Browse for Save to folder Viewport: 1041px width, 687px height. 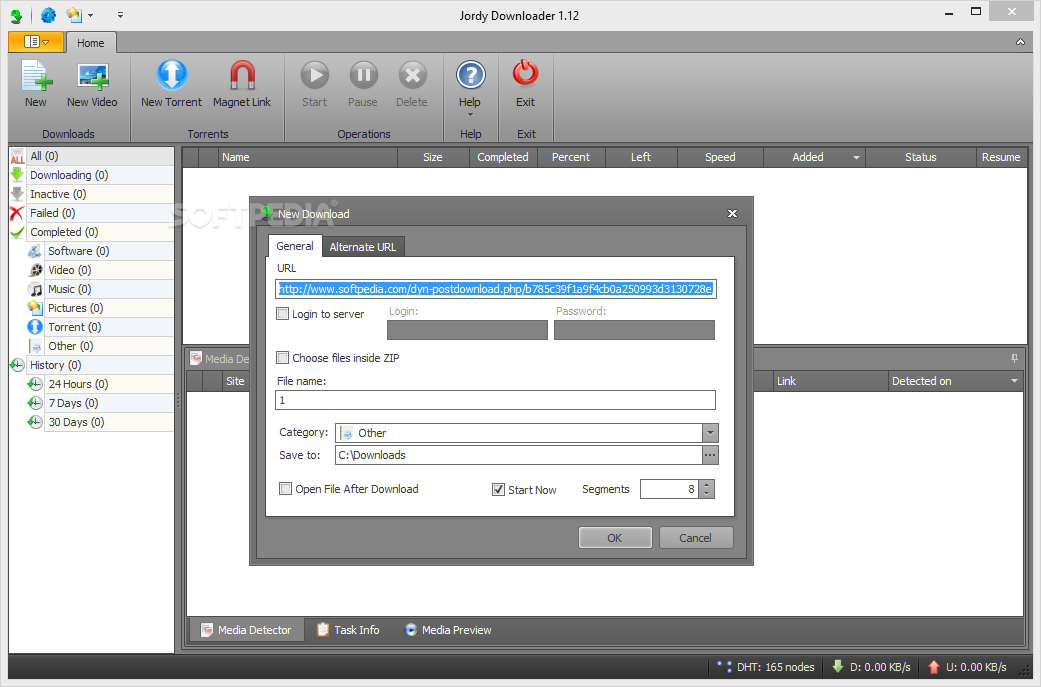click(x=710, y=455)
